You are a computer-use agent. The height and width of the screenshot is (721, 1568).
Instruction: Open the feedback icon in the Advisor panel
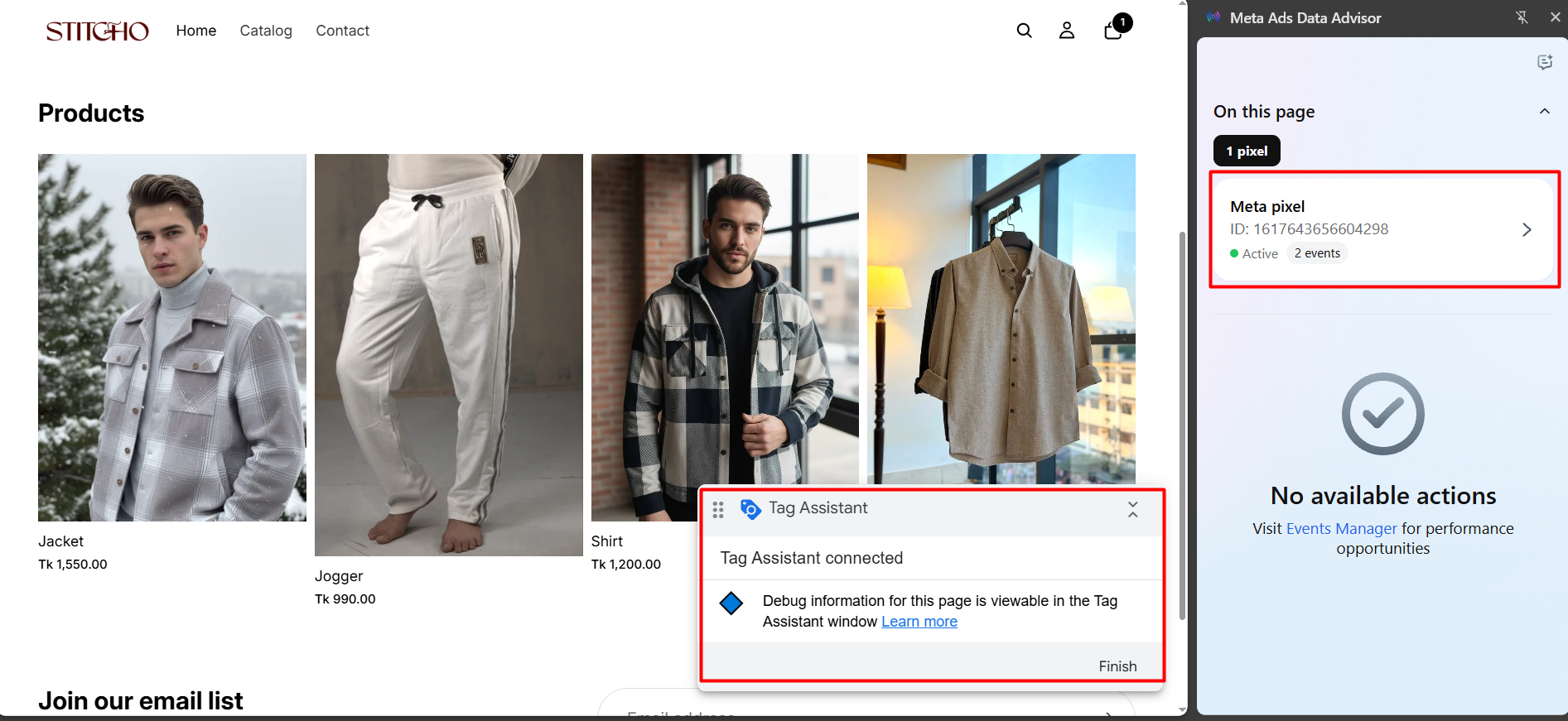[x=1545, y=62]
